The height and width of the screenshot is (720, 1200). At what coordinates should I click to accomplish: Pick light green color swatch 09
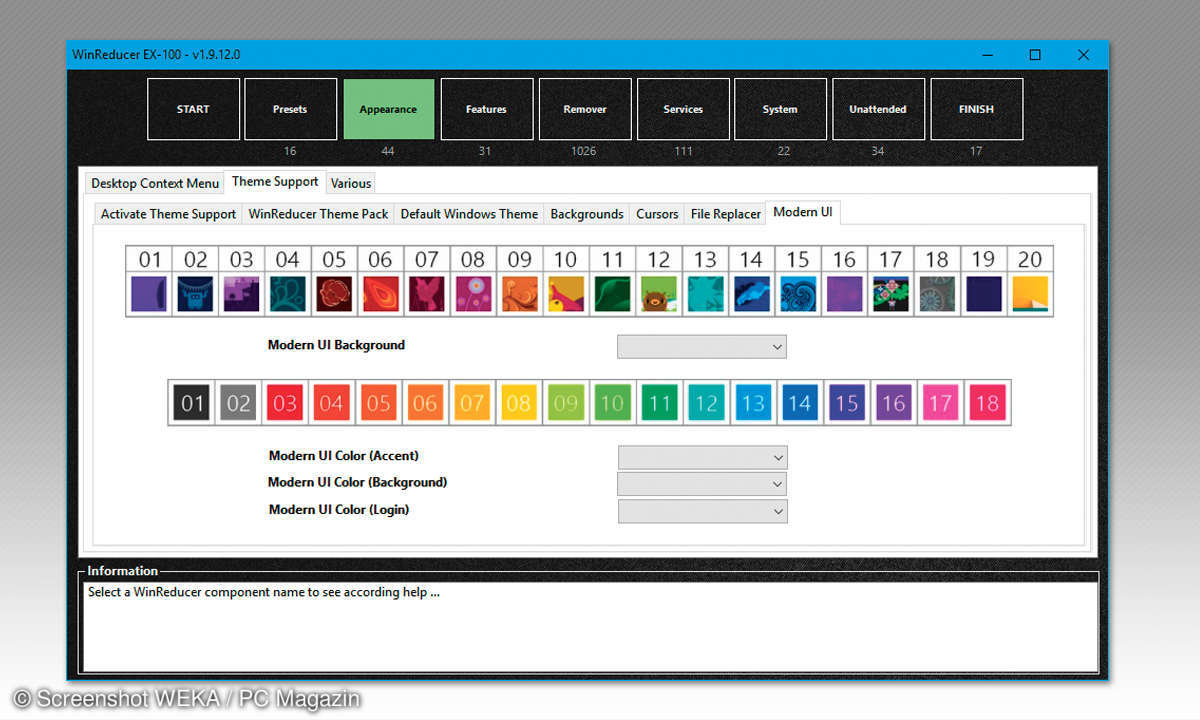coord(565,403)
